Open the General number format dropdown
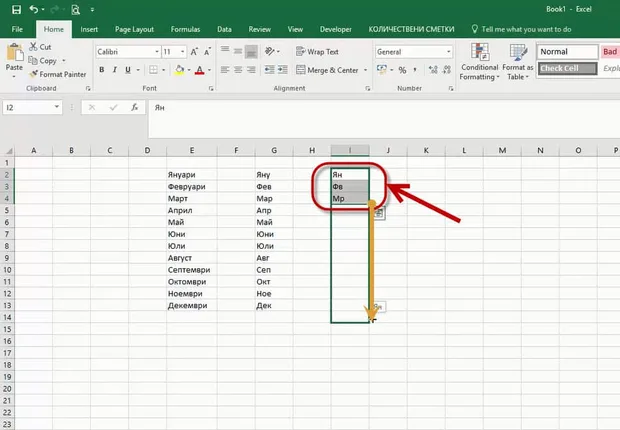Screen dimensions: 620x430 point(448,52)
